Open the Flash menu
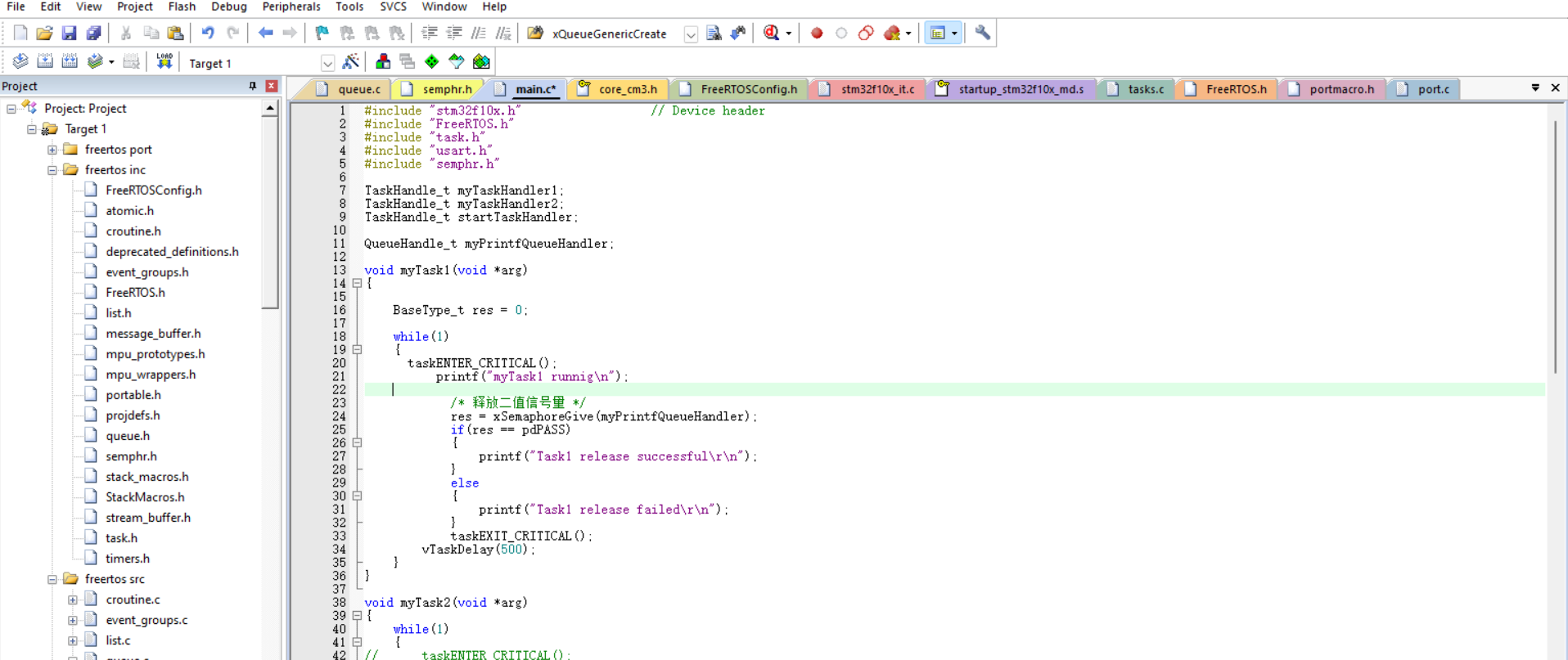The height and width of the screenshot is (660, 1568). pos(182,7)
